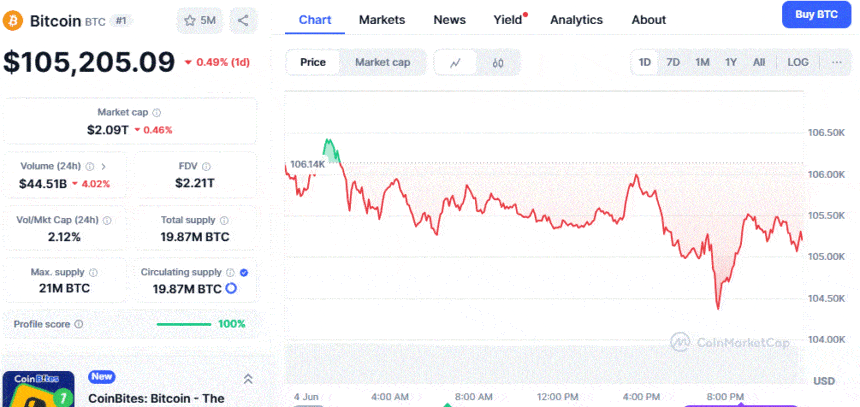860x407 pixels.
Task: Click the star watchlist icon
Action: (190, 20)
